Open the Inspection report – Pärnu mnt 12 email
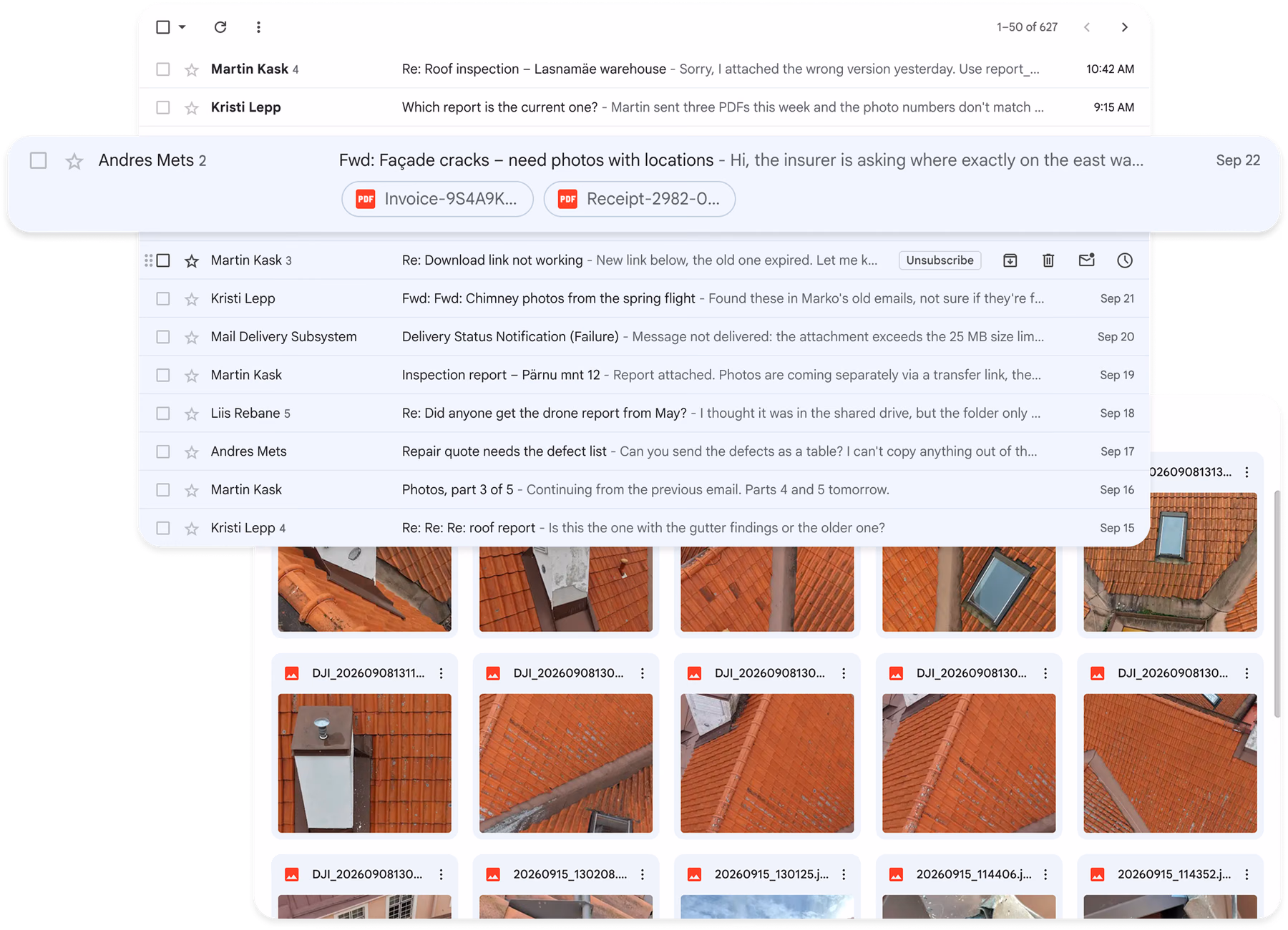The width and height of the screenshot is (1288, 930). (x=644, y=375)
